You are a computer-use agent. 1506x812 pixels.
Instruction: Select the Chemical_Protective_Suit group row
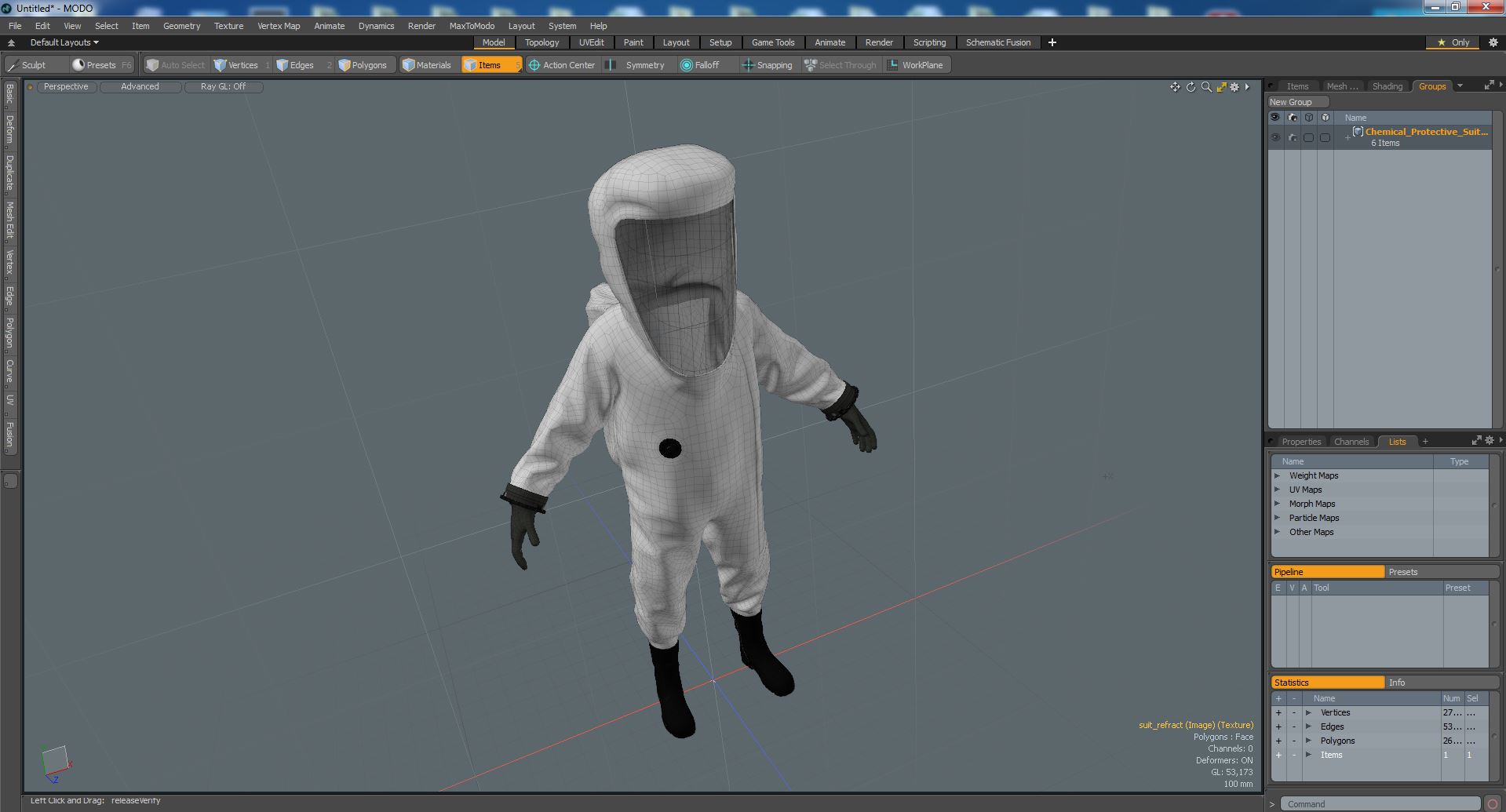click(1380, 137)
